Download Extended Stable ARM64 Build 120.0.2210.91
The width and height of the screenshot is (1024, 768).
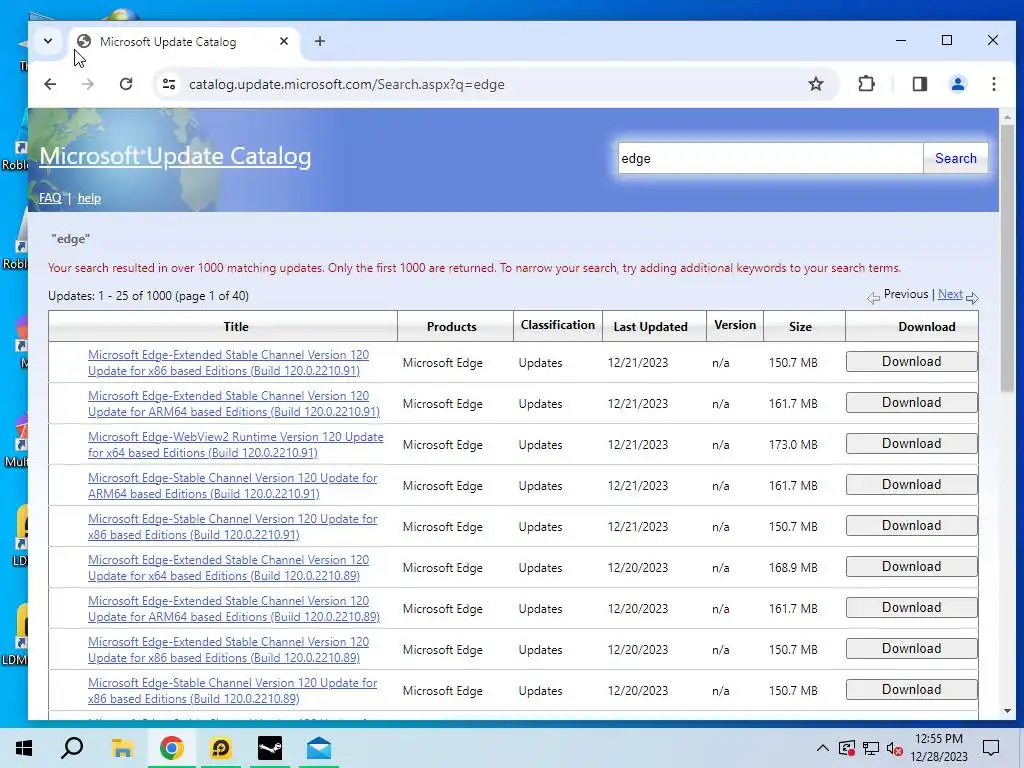pos(912,403)
